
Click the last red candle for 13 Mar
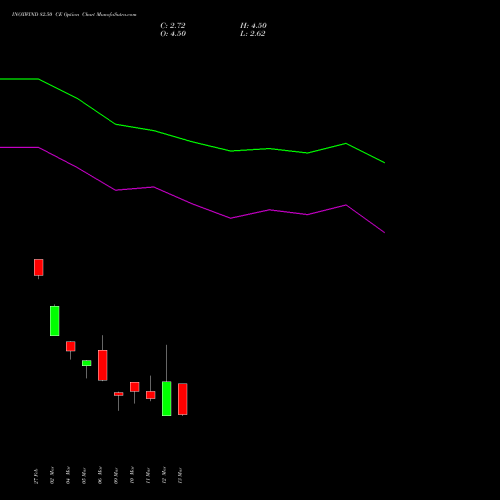(183, 399)
